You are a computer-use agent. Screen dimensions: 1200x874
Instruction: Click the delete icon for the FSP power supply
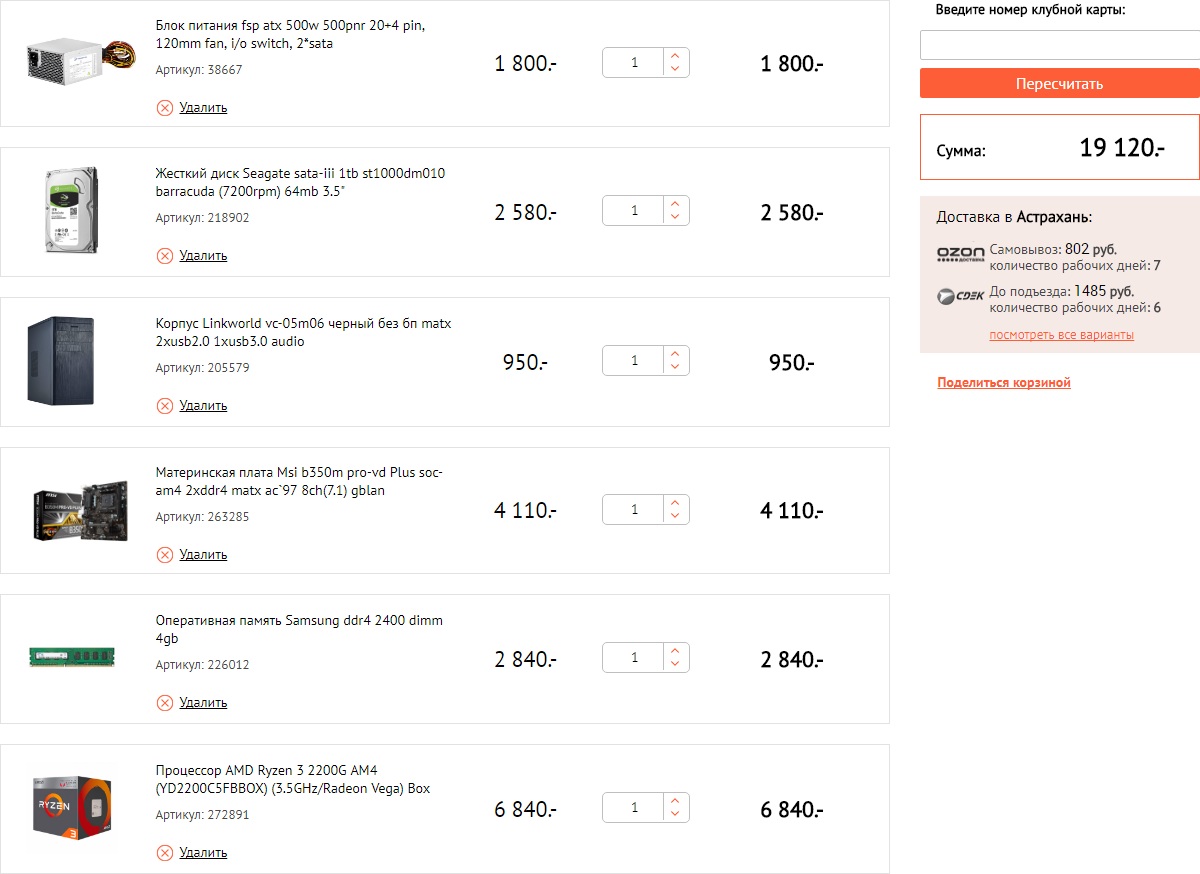pyautogui.click(x=165, y=108)
